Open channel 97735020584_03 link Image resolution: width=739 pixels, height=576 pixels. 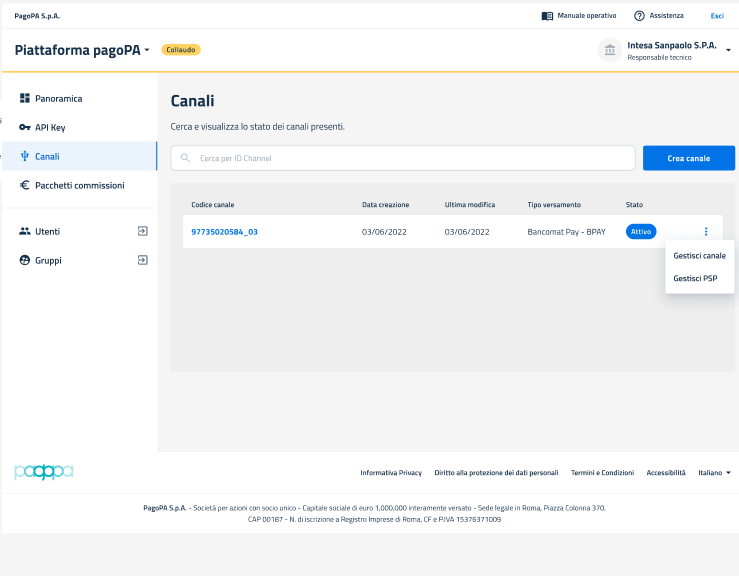click(224, 232)
